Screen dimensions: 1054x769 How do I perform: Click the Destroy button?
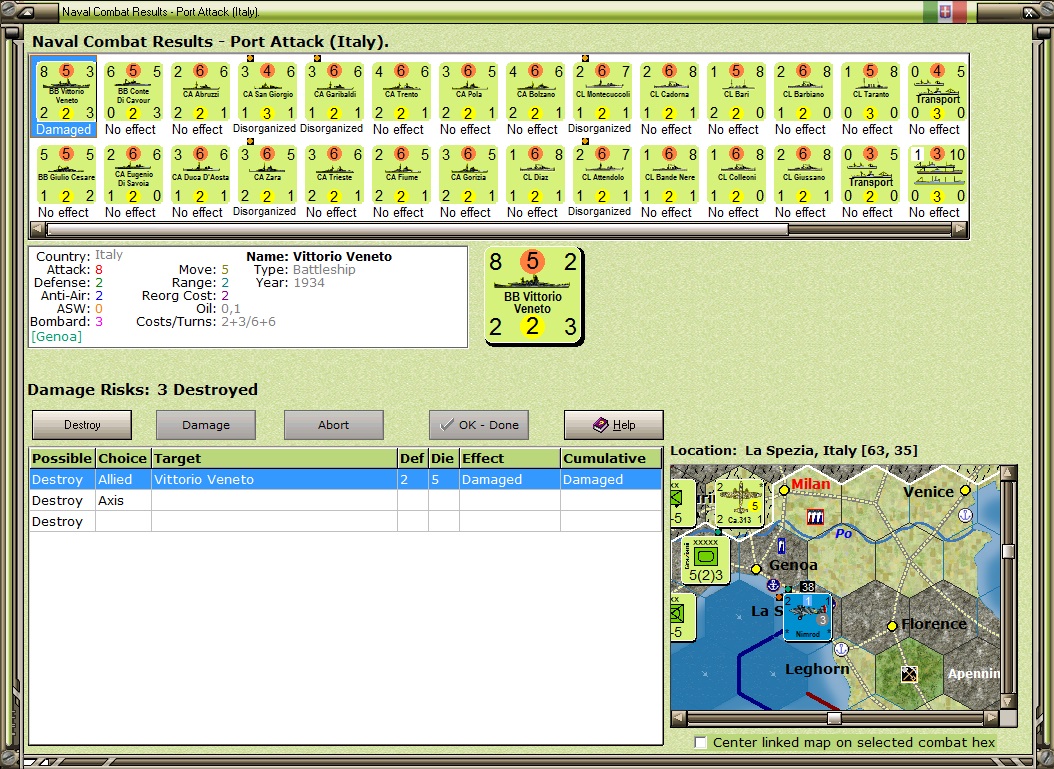pos(82,425)
